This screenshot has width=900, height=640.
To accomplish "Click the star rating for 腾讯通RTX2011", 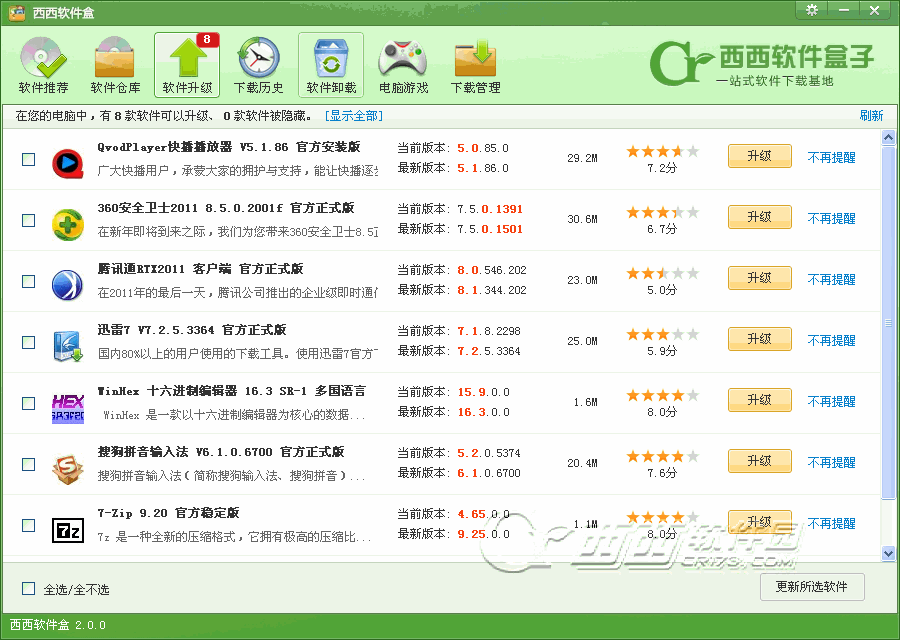I will (662, 273).
